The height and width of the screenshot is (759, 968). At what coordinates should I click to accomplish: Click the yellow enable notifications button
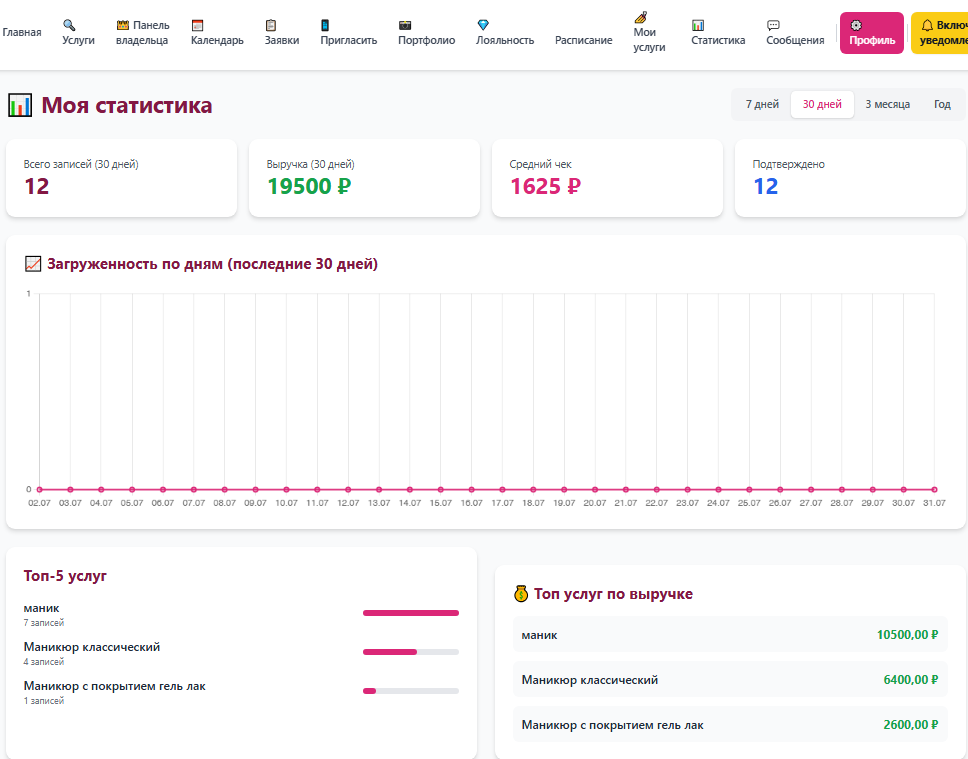[940, 33]
